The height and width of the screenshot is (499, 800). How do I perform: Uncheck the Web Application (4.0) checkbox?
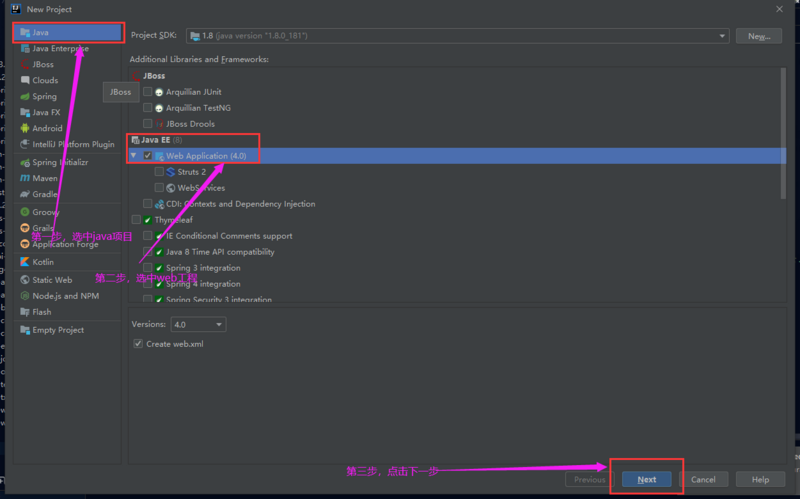tap(147, 156)
